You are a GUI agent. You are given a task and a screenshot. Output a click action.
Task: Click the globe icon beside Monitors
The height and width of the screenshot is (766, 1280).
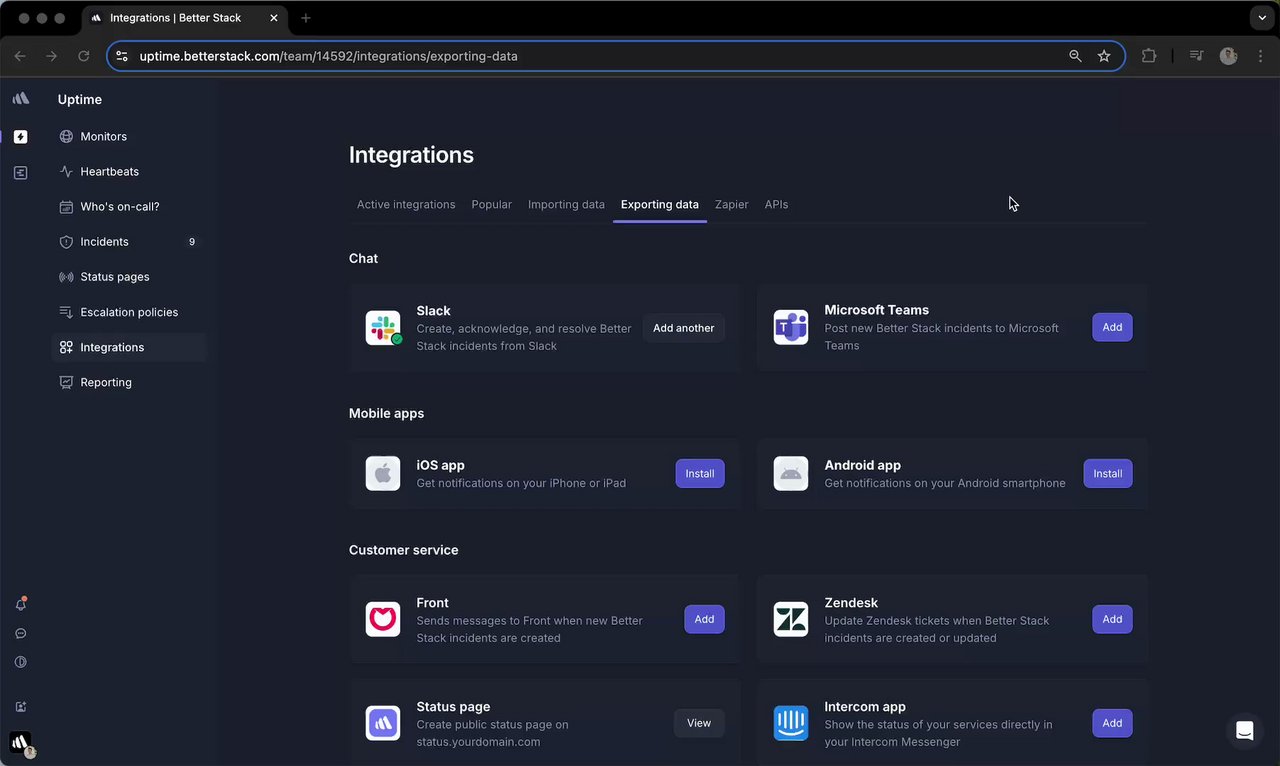[x=67, y=136]
